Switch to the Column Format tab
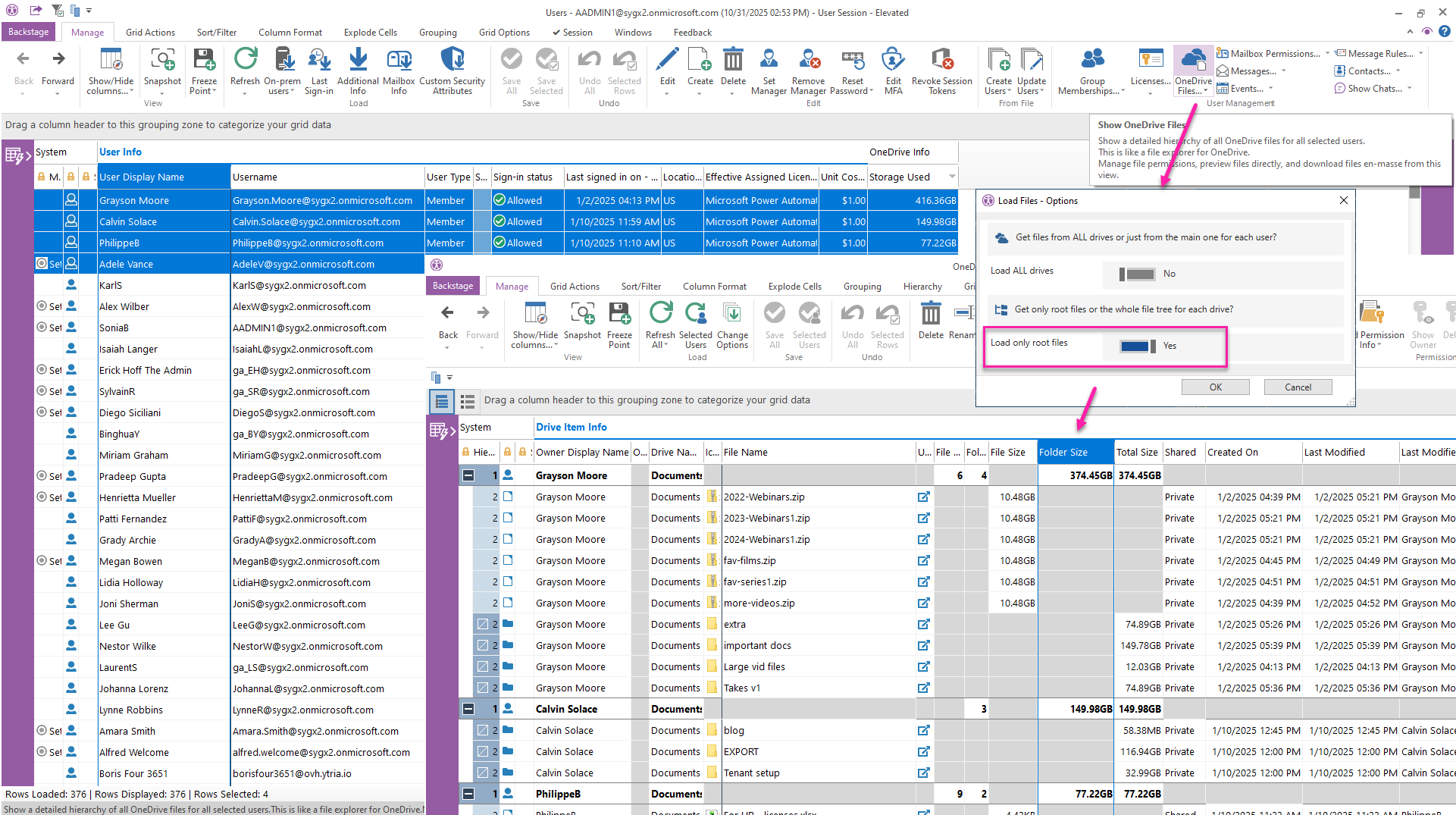This screenshot has height=815, width=1456. tap(290, 33)
